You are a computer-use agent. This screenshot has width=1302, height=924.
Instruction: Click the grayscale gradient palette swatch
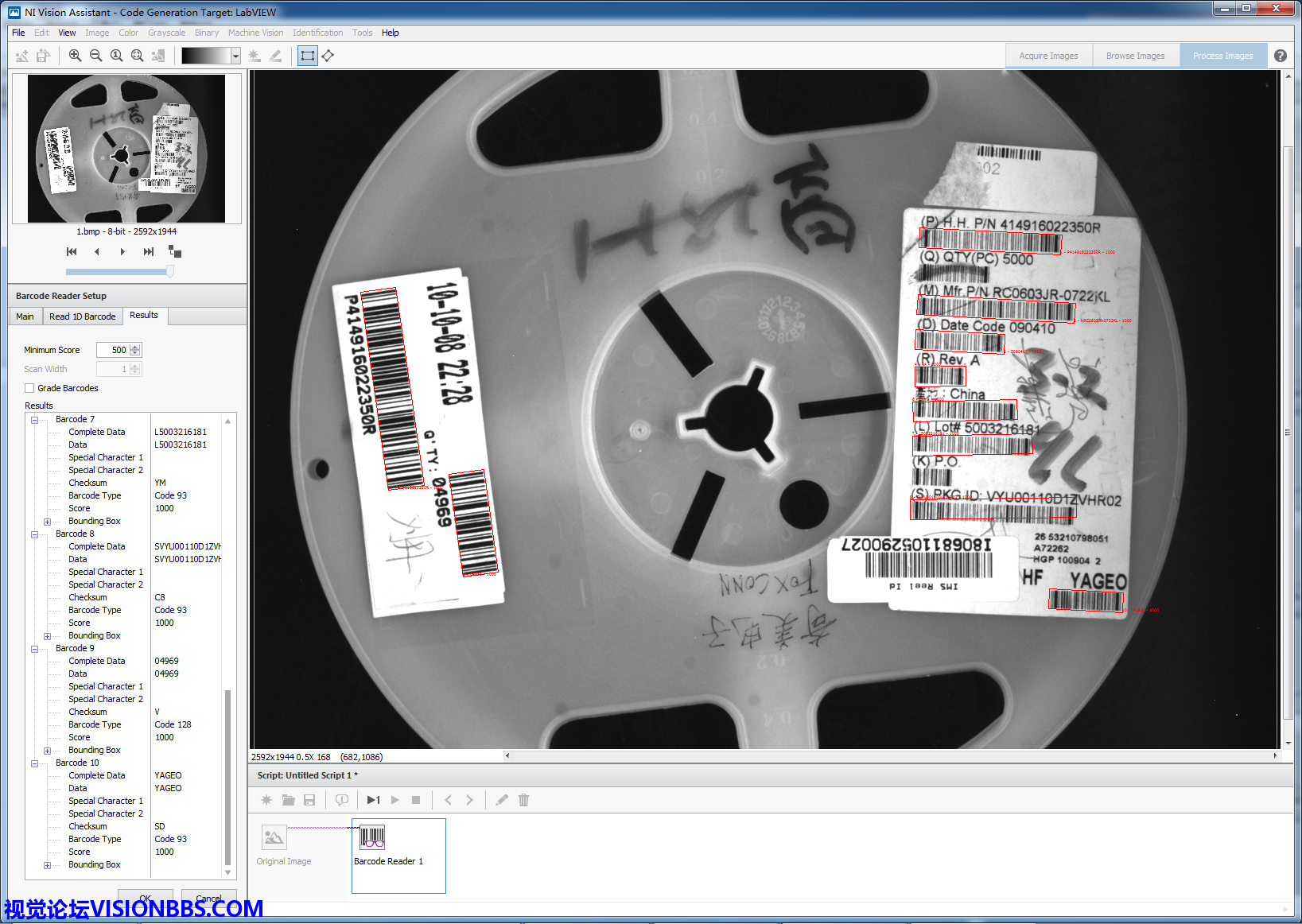click(x=205, y=56)
